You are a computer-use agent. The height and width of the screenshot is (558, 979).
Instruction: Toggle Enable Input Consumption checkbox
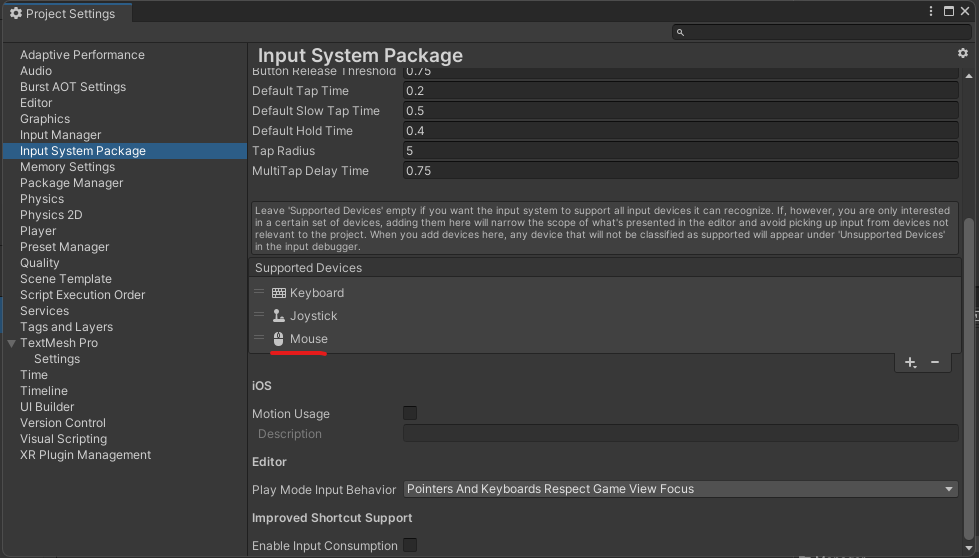410,545
